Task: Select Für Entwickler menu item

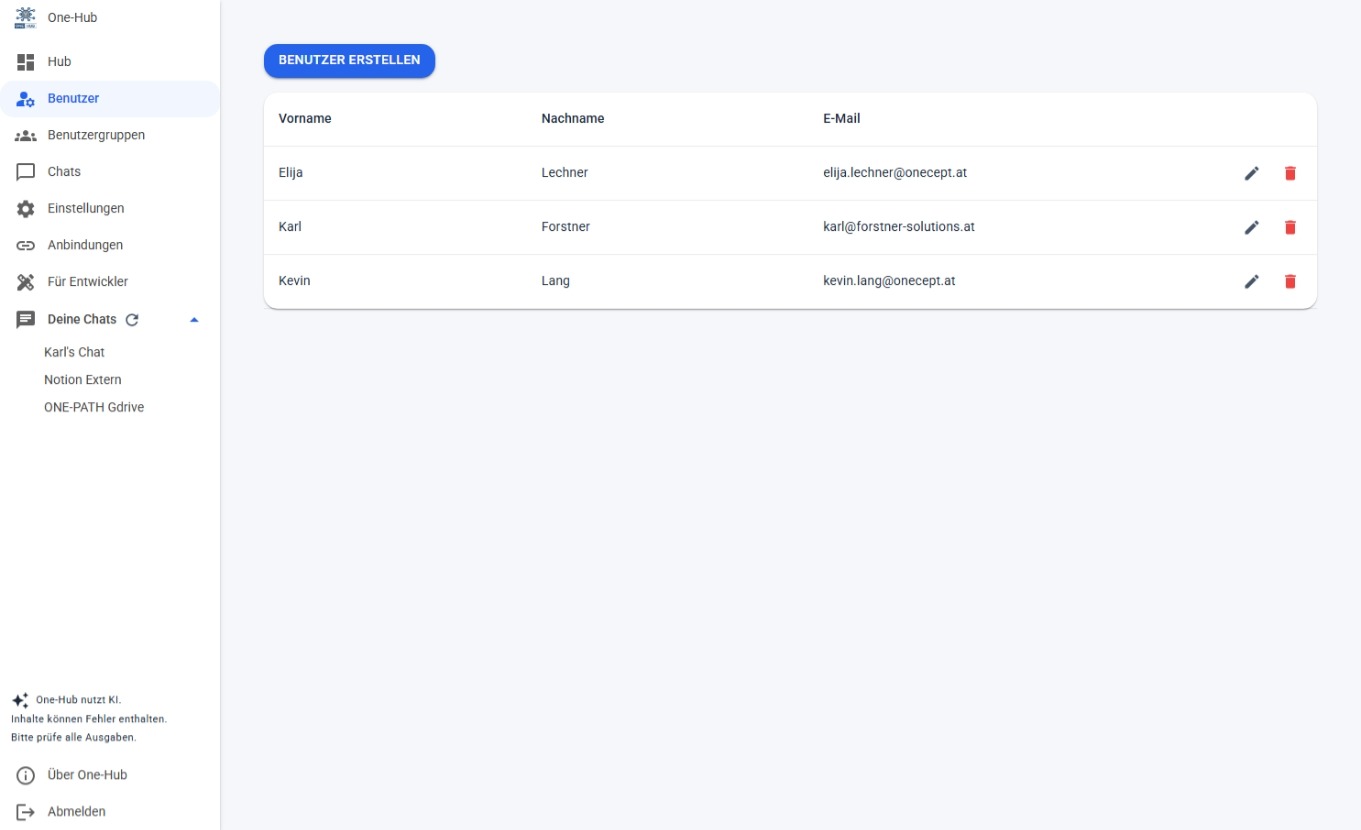Action: [x=88, y=282]
